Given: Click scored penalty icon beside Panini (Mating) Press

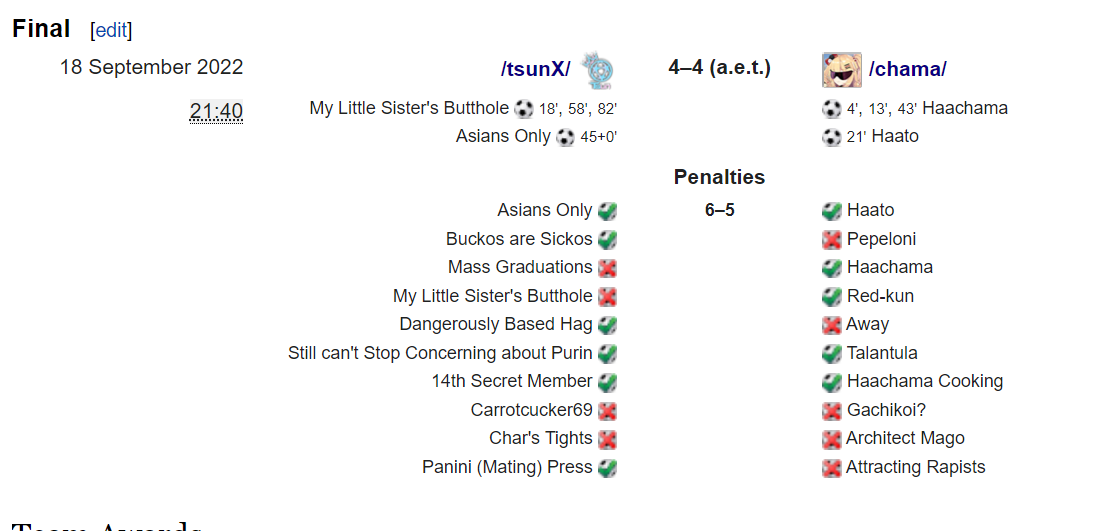Looking at the screenshot, I should [x=607, y=468].
